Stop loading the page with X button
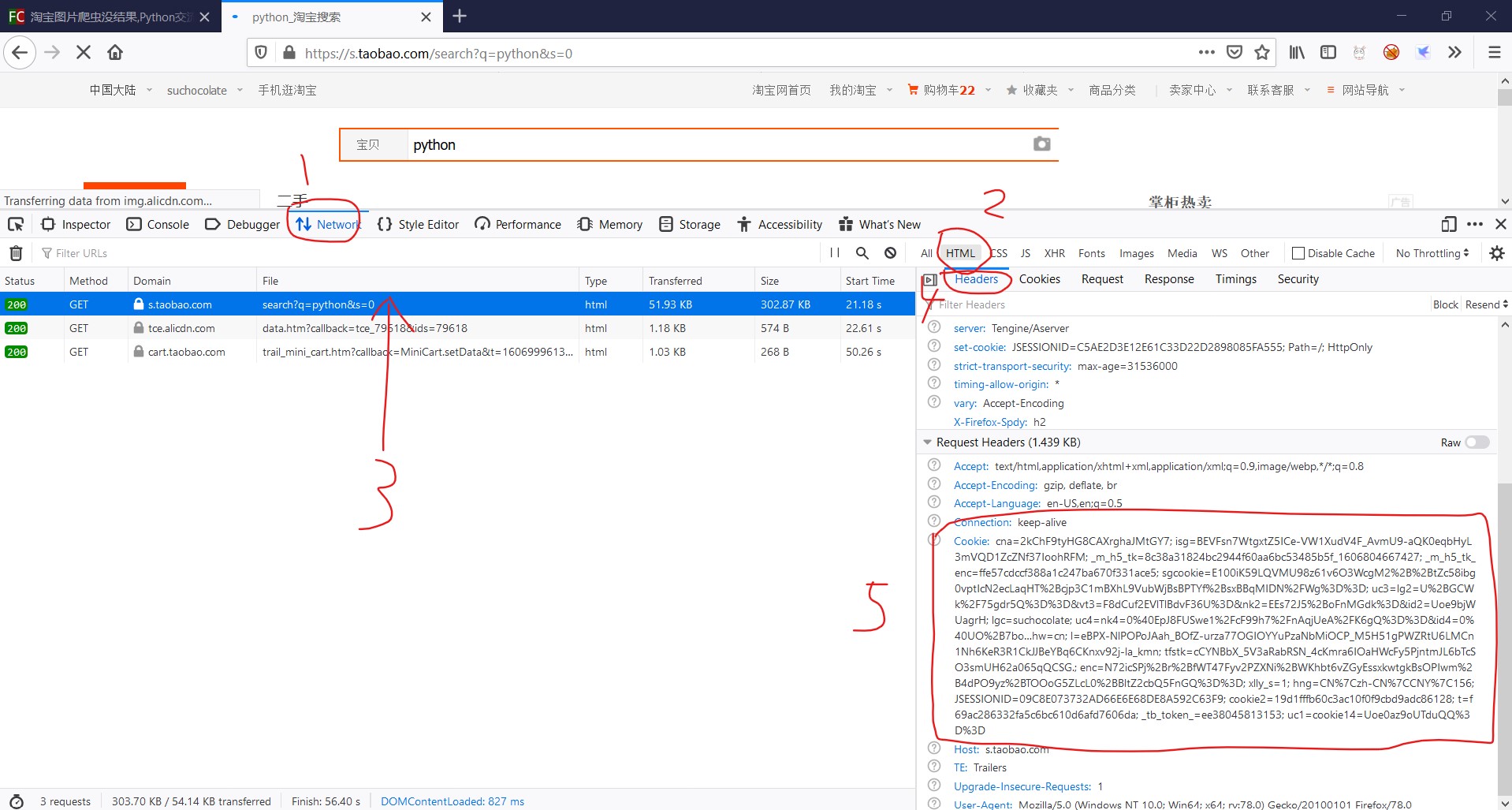Viewport: 1512px width, 810px height. click(83, 53)
